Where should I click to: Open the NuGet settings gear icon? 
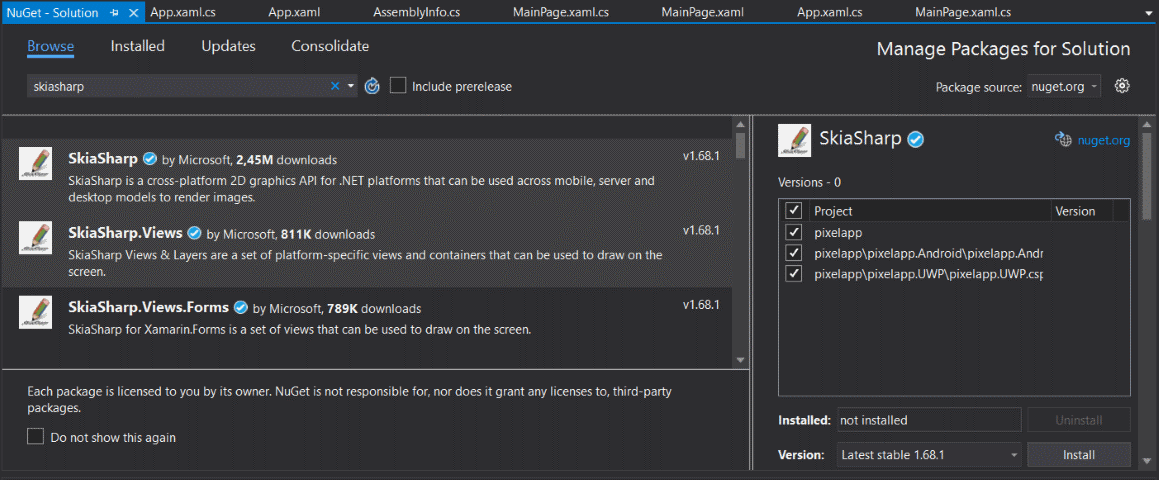click(x=1122, y=86)
